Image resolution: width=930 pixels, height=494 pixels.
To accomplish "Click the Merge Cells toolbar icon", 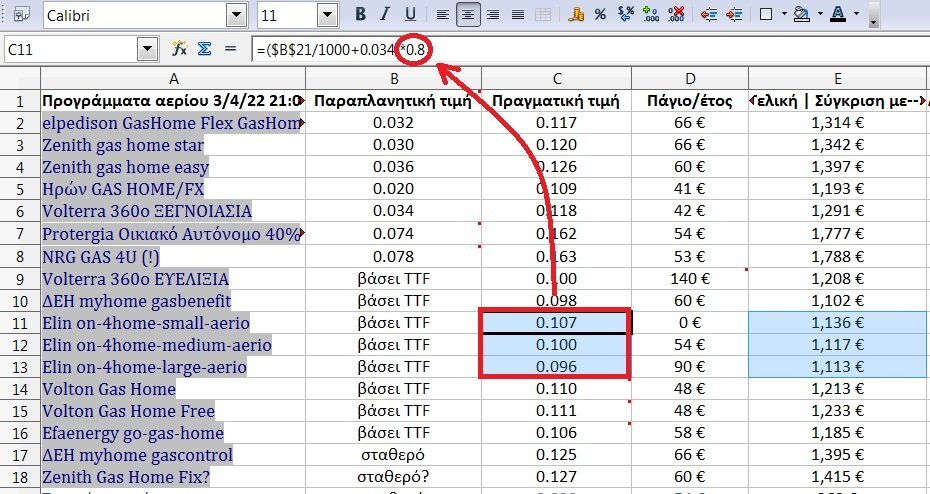I will click(543, 15).
